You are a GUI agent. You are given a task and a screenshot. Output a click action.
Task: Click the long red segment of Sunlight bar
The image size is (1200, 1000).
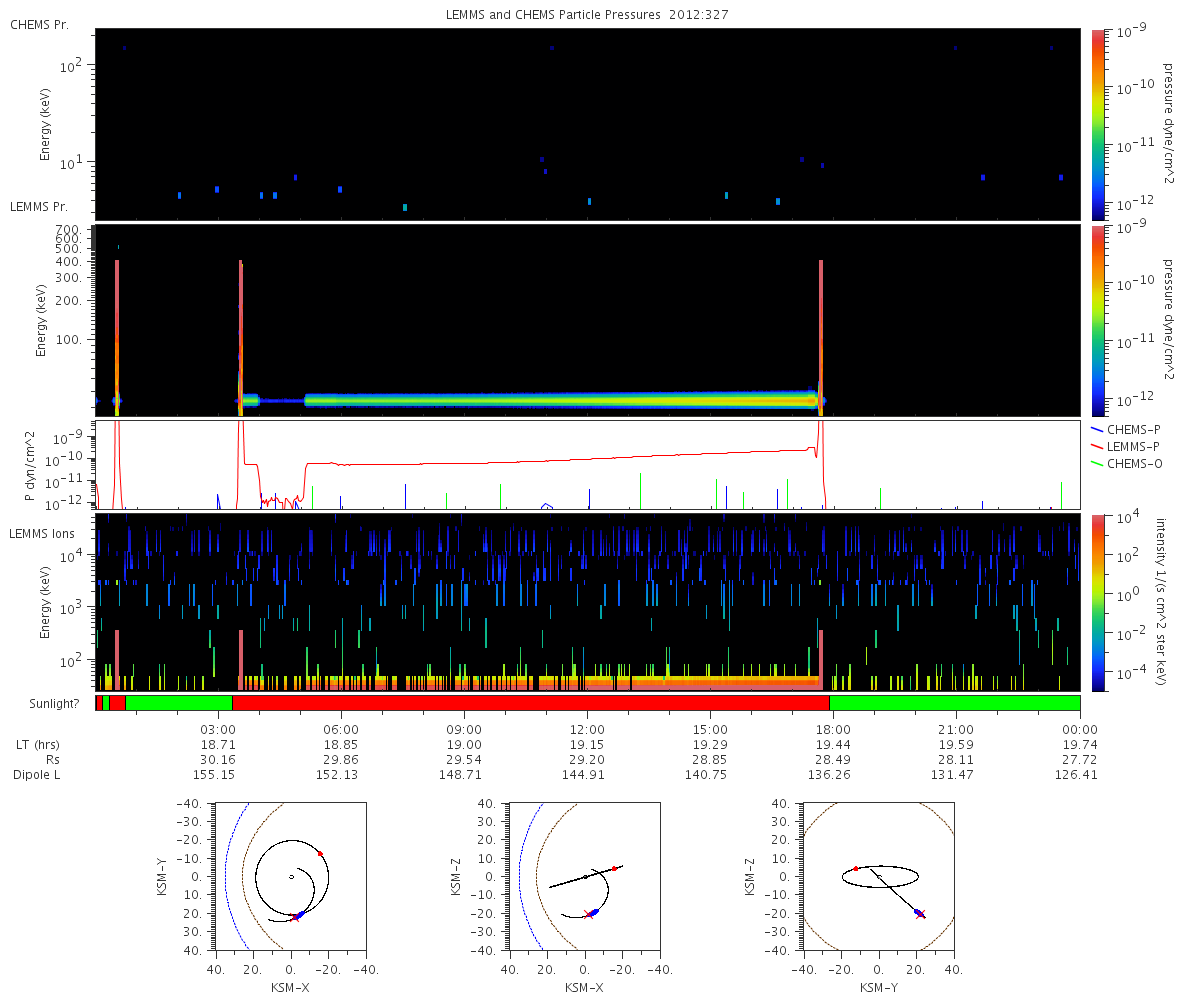[530, 703]
